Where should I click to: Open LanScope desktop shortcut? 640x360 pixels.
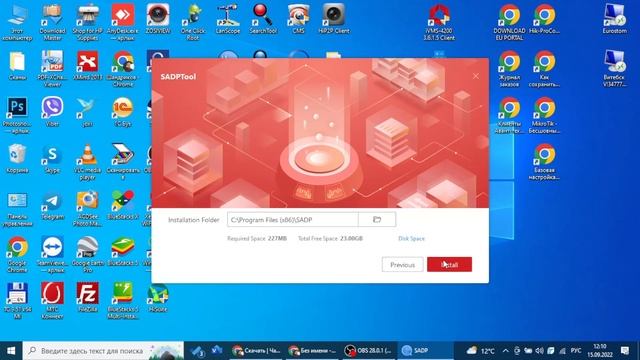[228, 19]
